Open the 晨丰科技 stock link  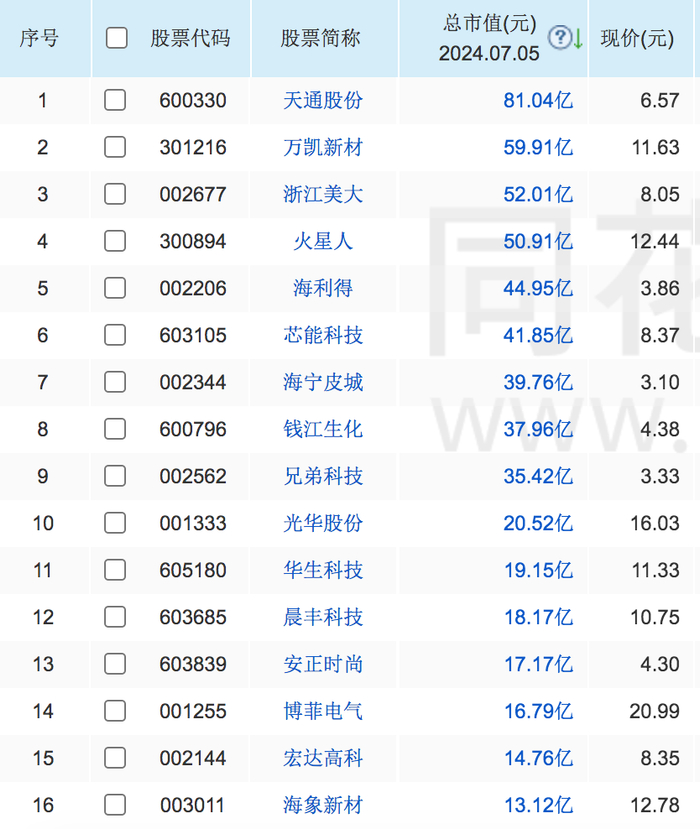tap(323, 617)
